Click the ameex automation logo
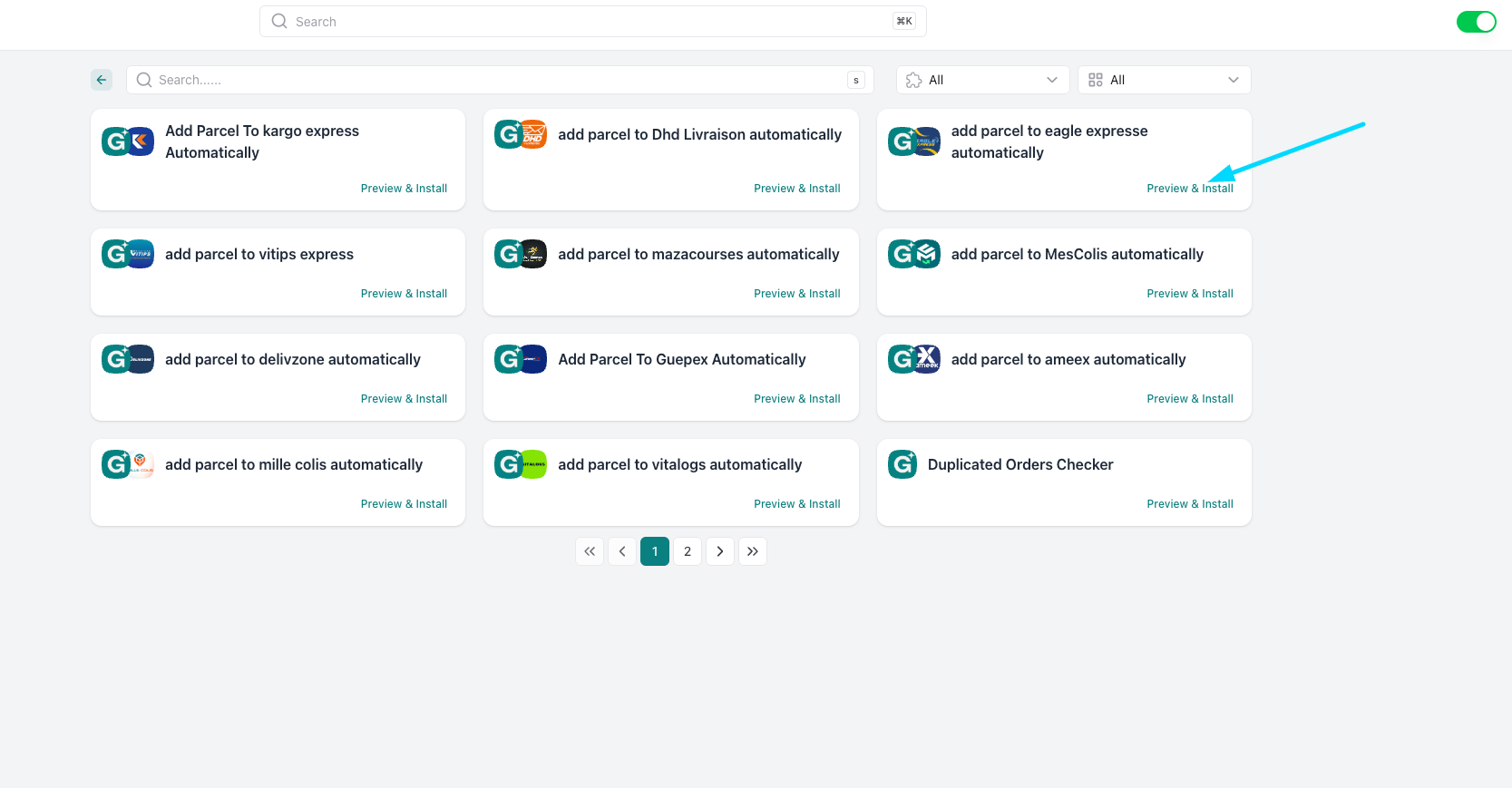Screen dimensions: 1512x788 click(x=914, y=359)
